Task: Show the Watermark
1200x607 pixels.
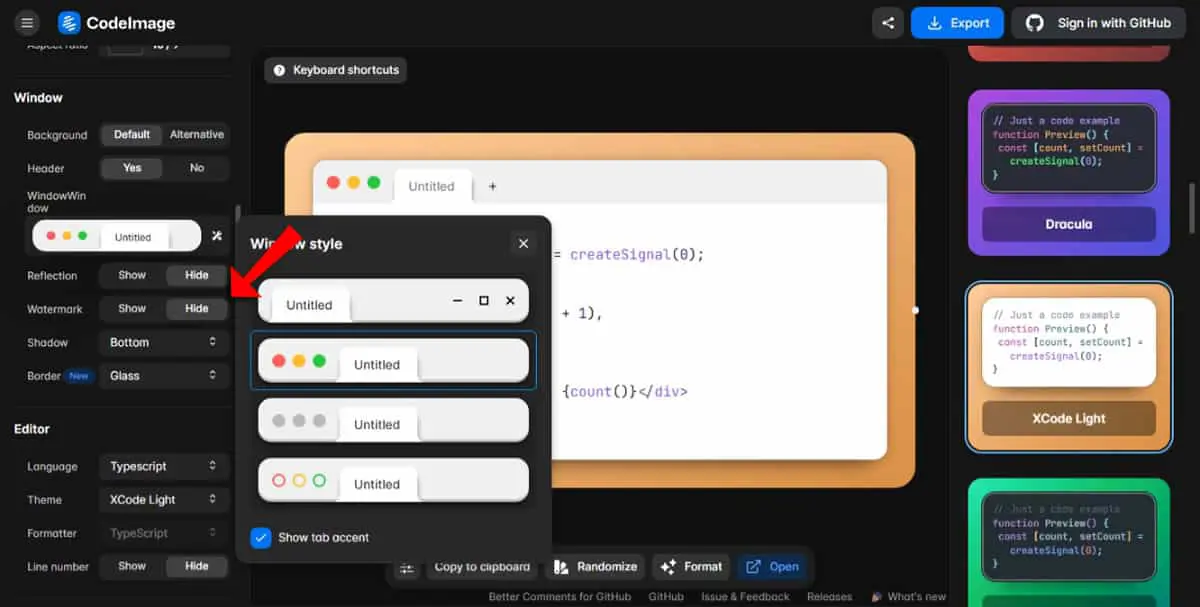Action: tap(132, 309)
